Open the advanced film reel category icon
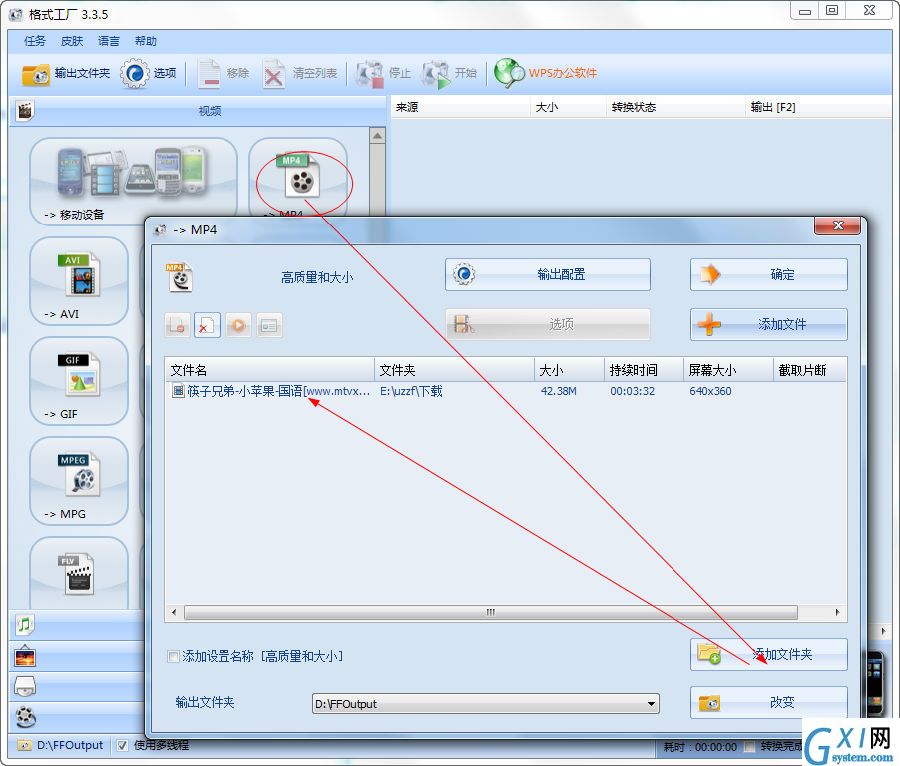Screen dimensions: 900x766 [x=25, y=717]
